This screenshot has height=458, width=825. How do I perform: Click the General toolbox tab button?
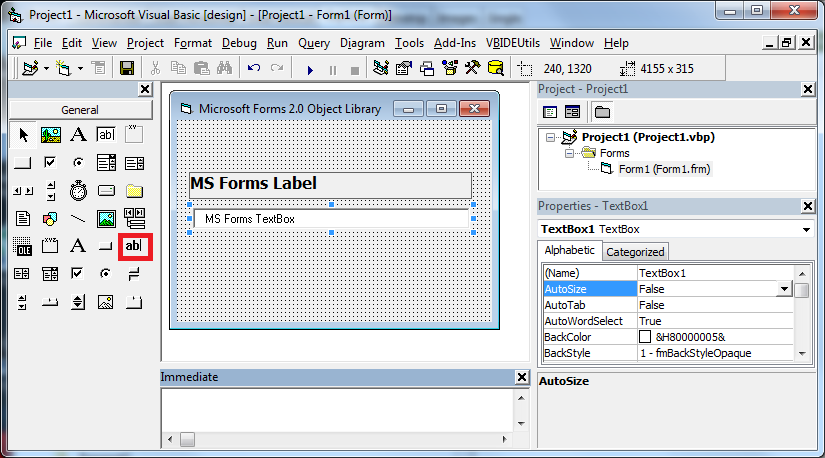pos(79,110)
